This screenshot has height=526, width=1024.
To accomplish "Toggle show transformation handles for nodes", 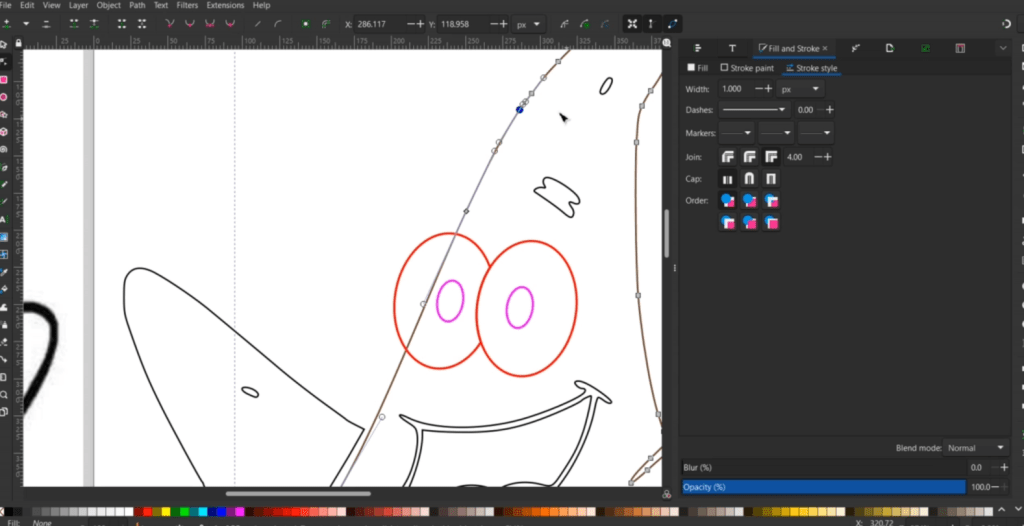I will pyautogui.click(x=632, y=23).
